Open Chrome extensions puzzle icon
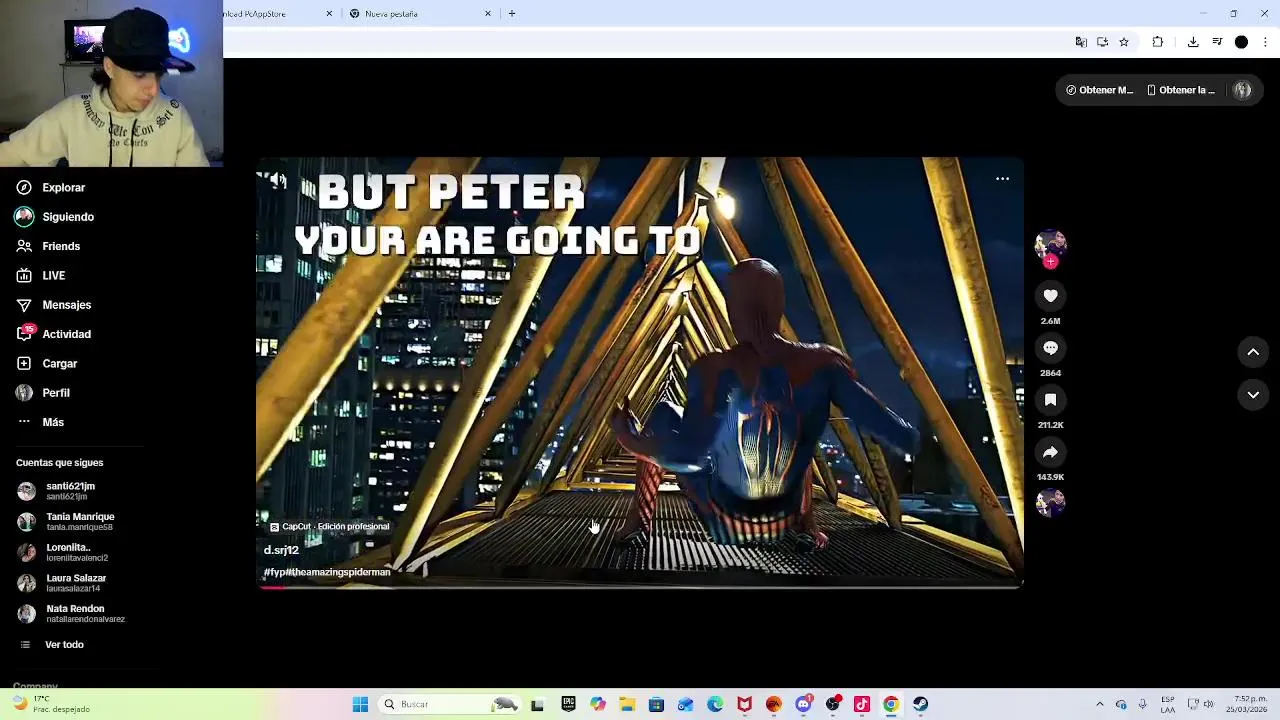The image size is (1280, 720). pyautogui.click(x=1158, y=42)
